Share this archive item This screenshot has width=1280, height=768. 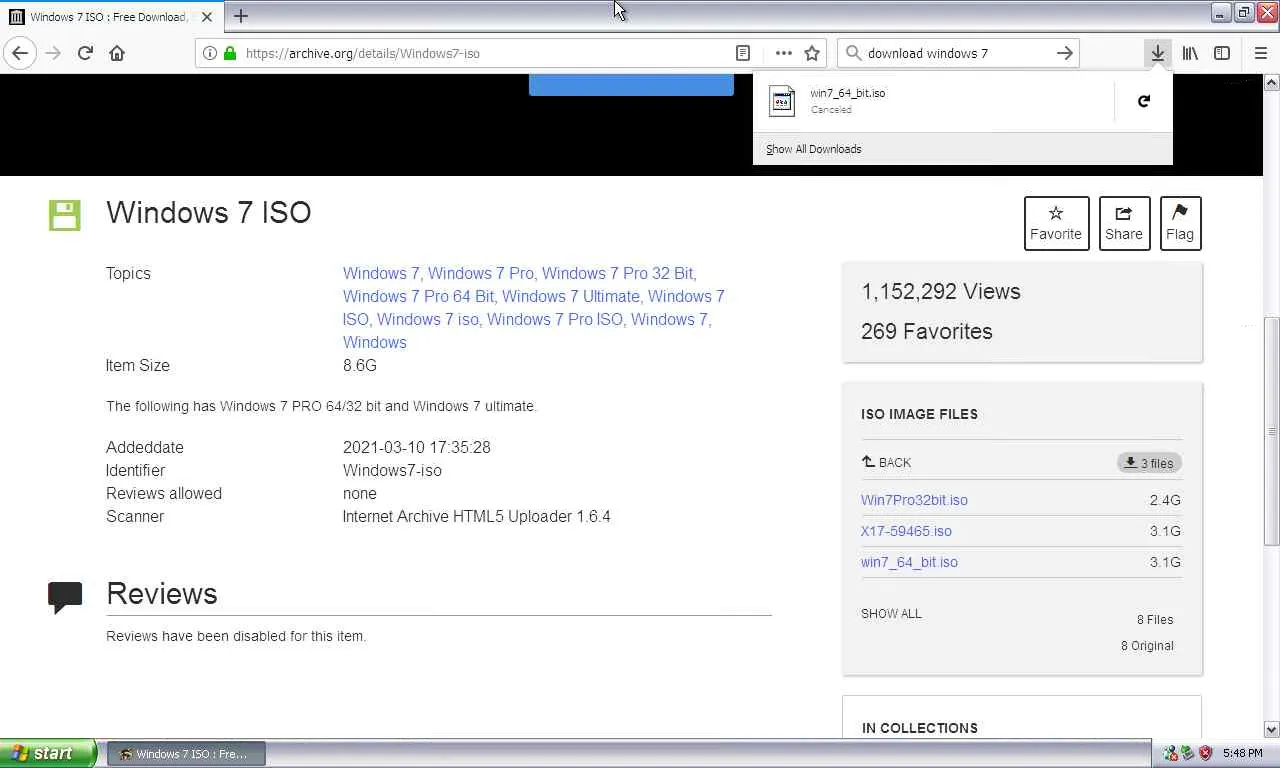(x=1124, y=223)
